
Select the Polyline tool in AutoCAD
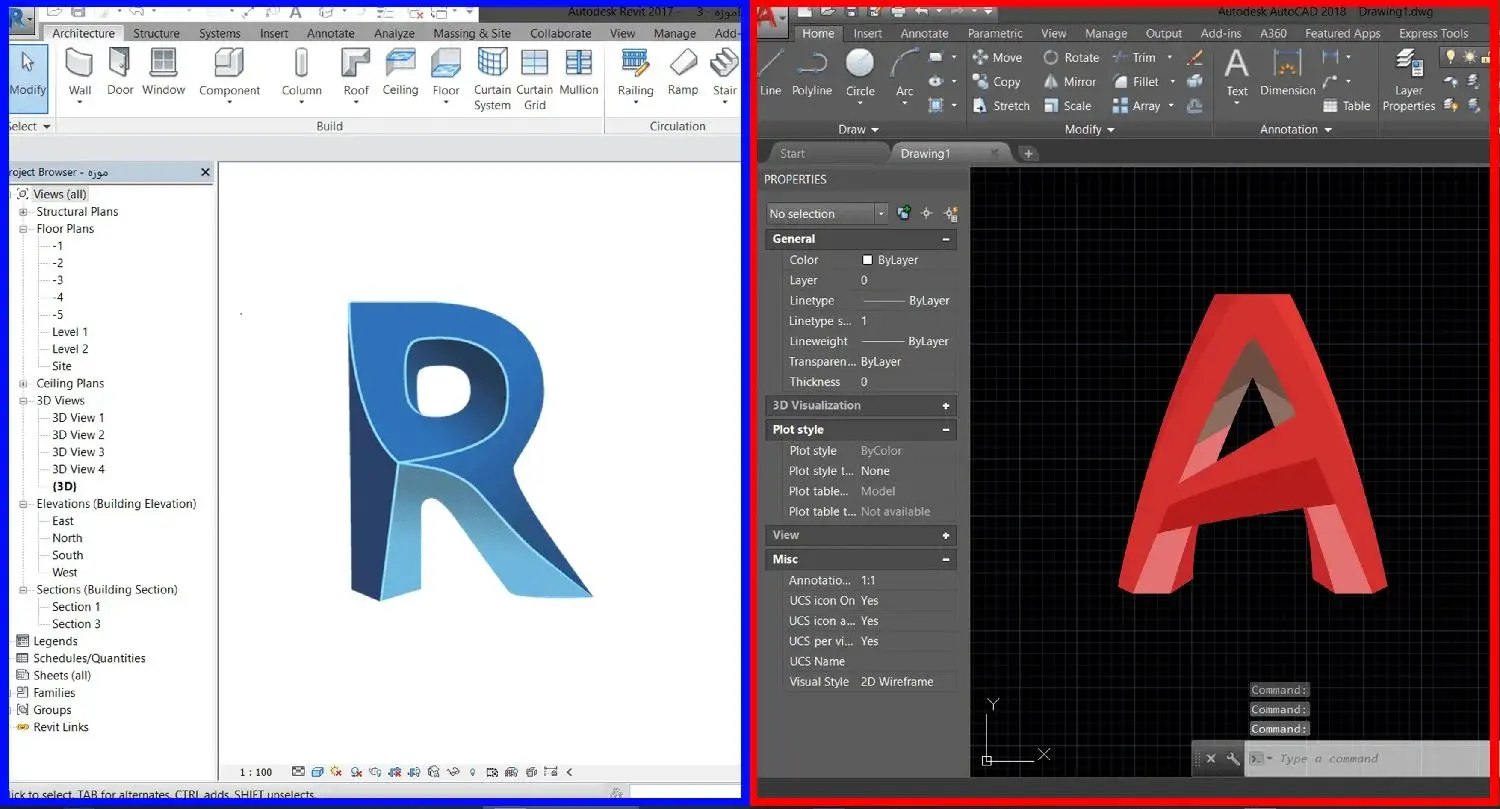pos(812,72)
